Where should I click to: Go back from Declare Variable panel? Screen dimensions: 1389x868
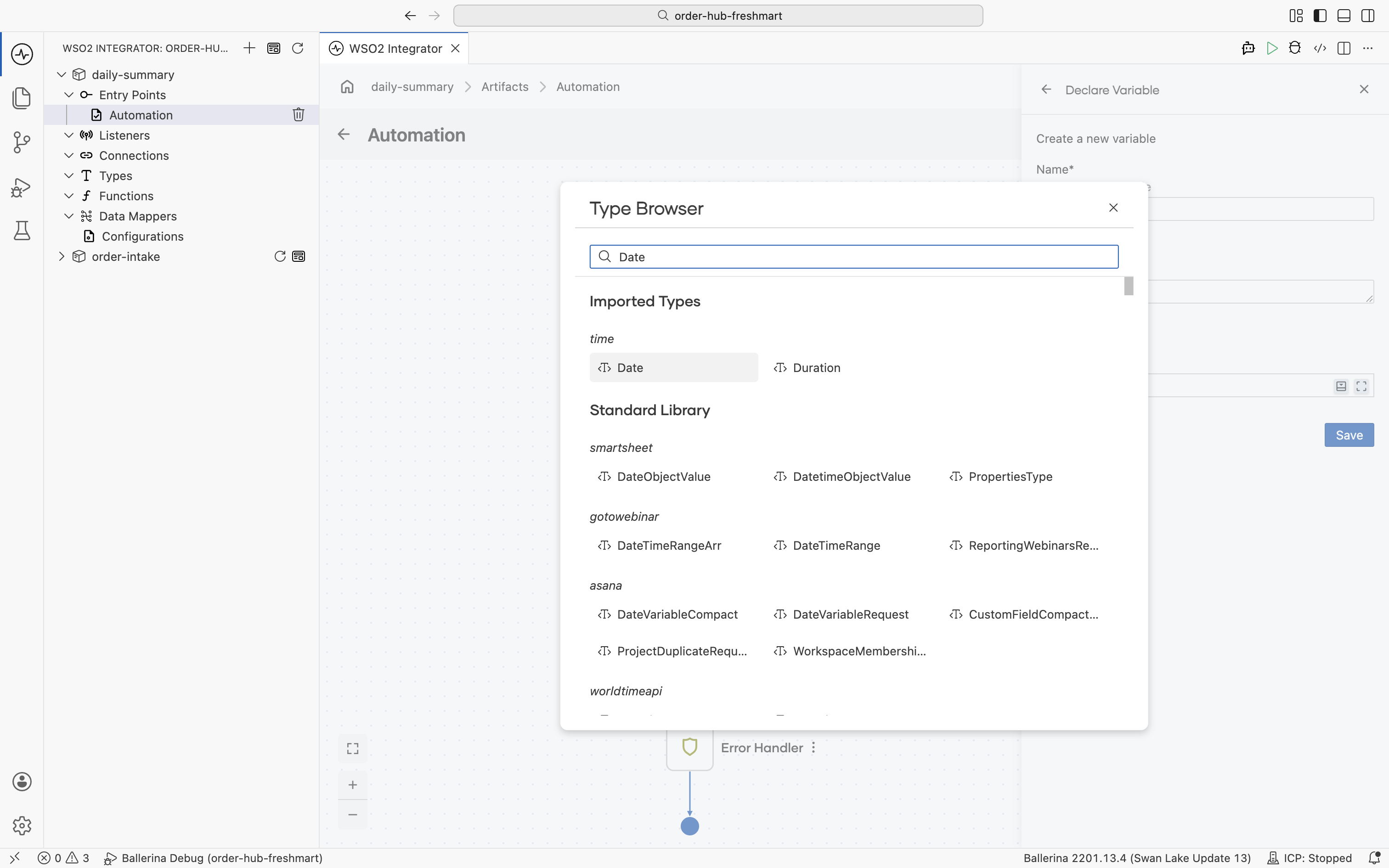(x=1046, y=90)
